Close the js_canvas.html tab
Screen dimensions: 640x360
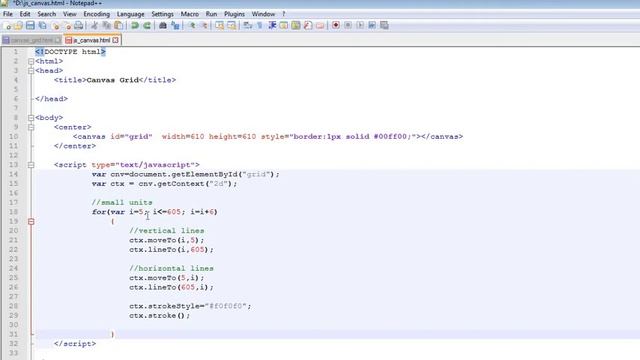tap(116, 40)
